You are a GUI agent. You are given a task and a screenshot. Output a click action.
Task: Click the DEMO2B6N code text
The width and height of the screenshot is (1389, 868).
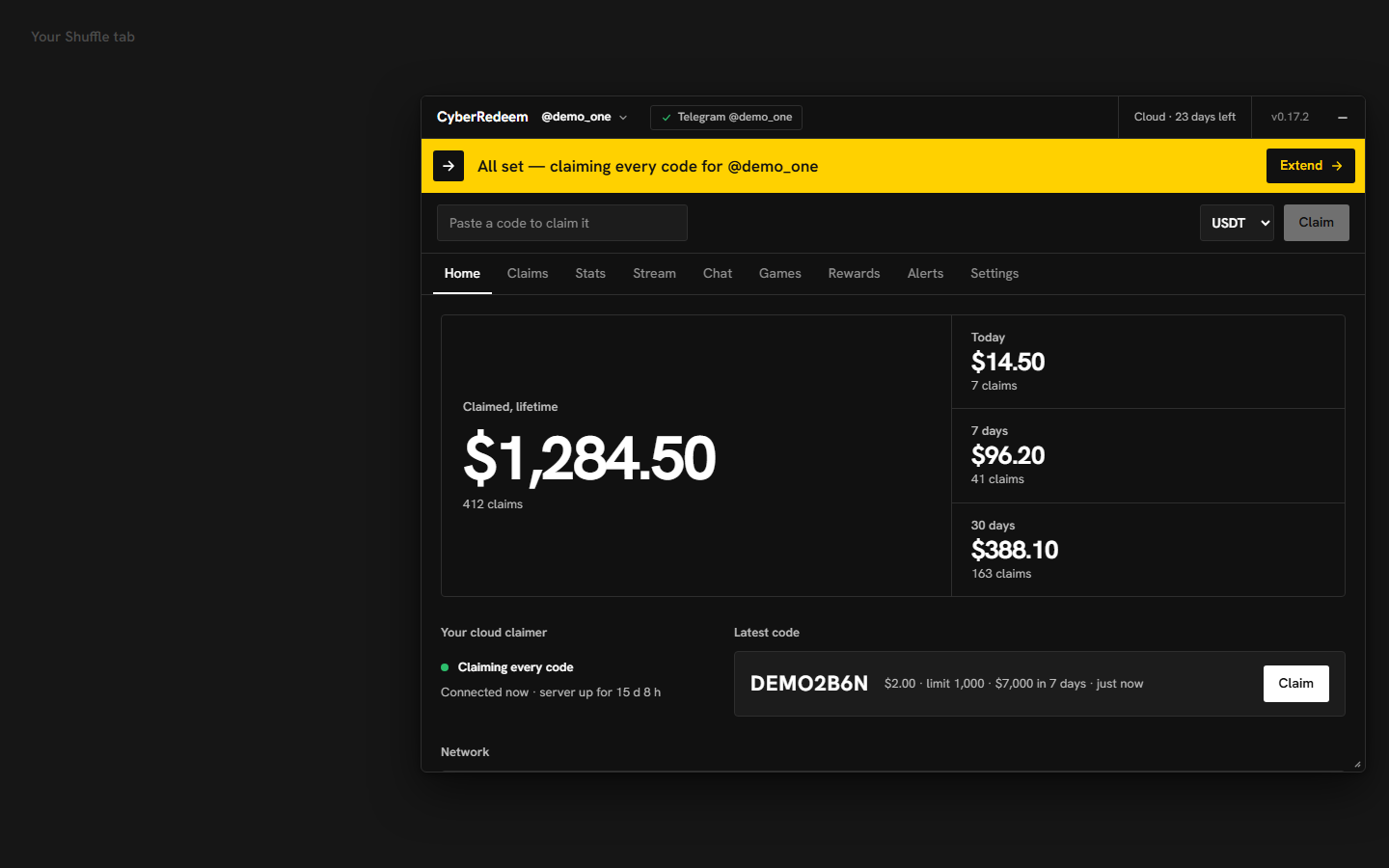click(x=809, y=684)
